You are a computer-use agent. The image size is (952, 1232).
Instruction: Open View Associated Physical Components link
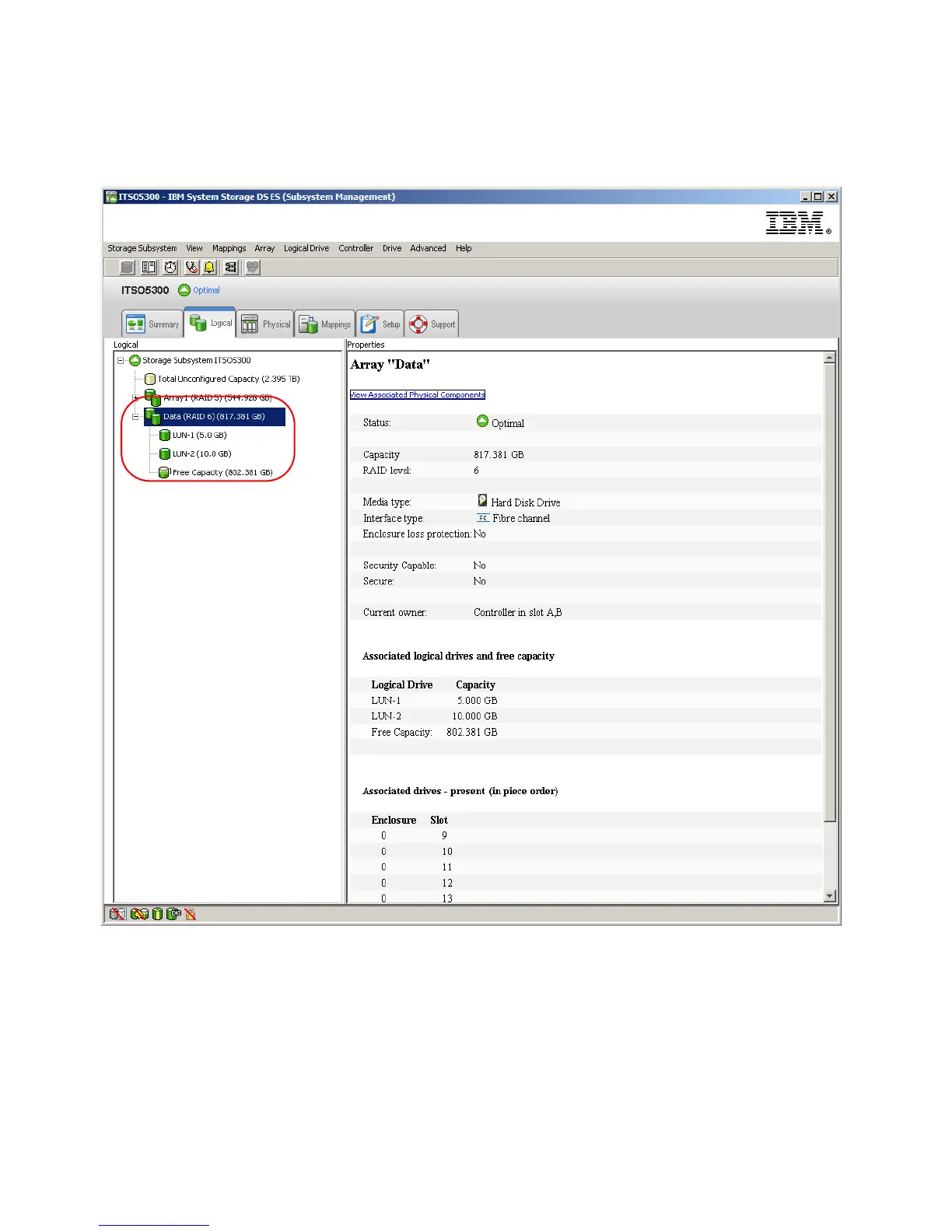pos(418,394)
